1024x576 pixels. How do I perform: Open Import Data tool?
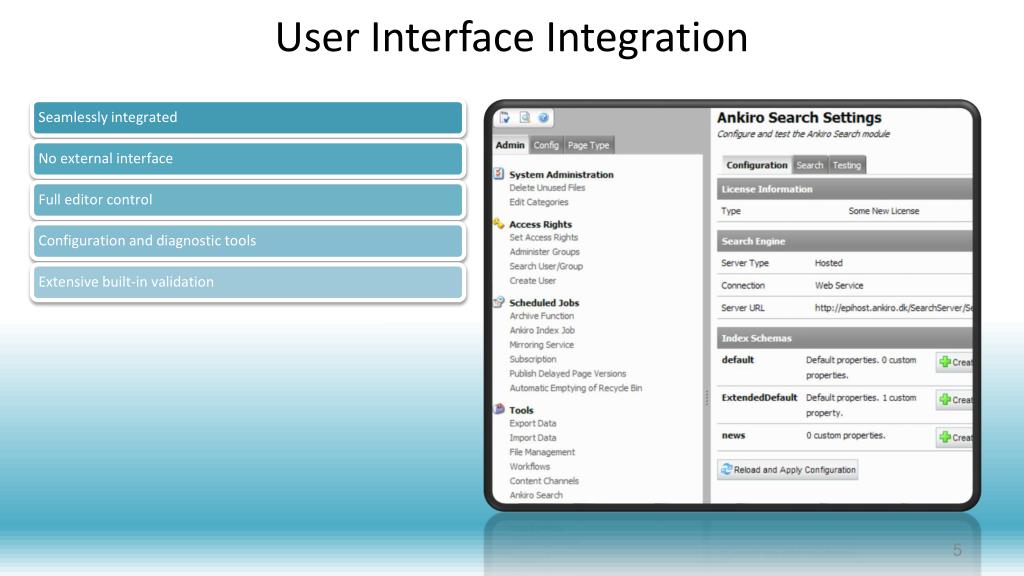point(533,438)
